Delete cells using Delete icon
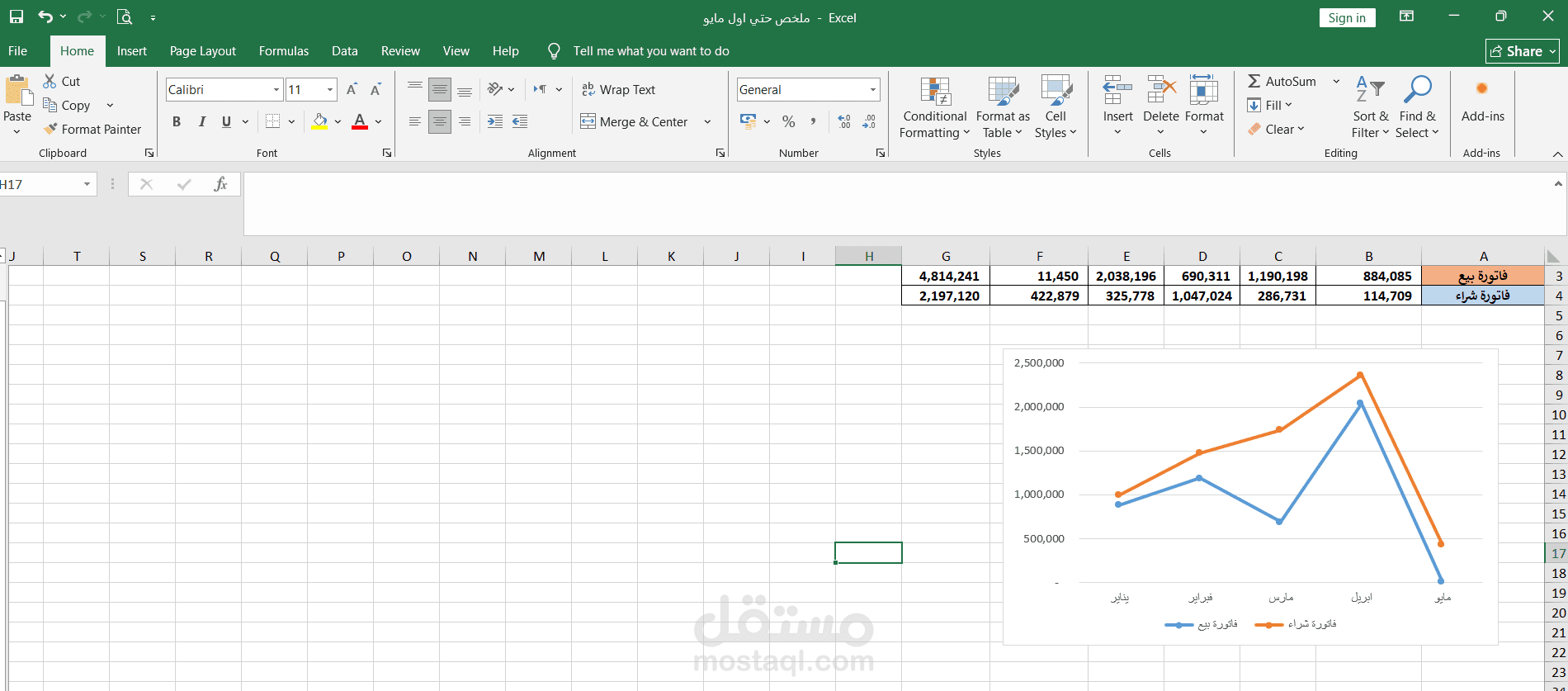 point(1160,89)
